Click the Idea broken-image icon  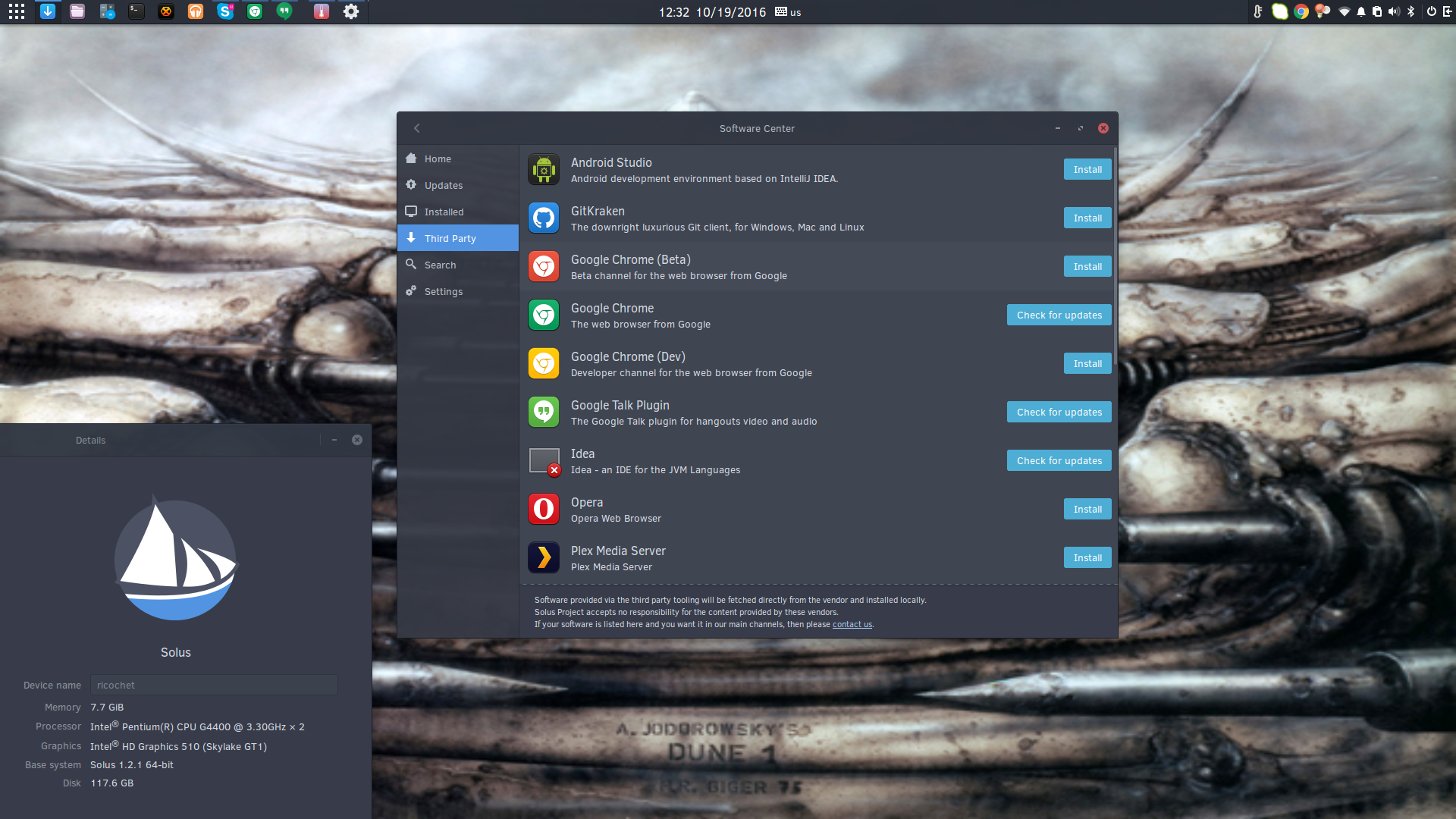tap(544, 462)
